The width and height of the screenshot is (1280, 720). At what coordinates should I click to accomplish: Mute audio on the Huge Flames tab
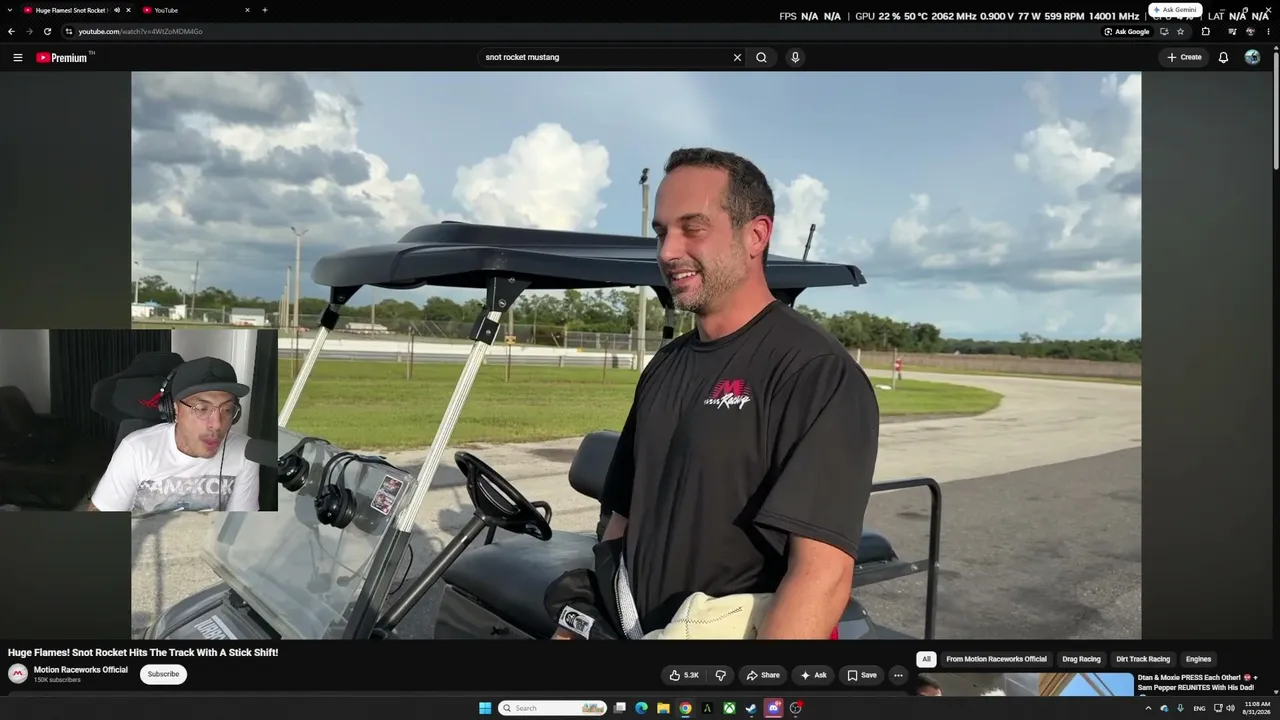coord(116,10)
